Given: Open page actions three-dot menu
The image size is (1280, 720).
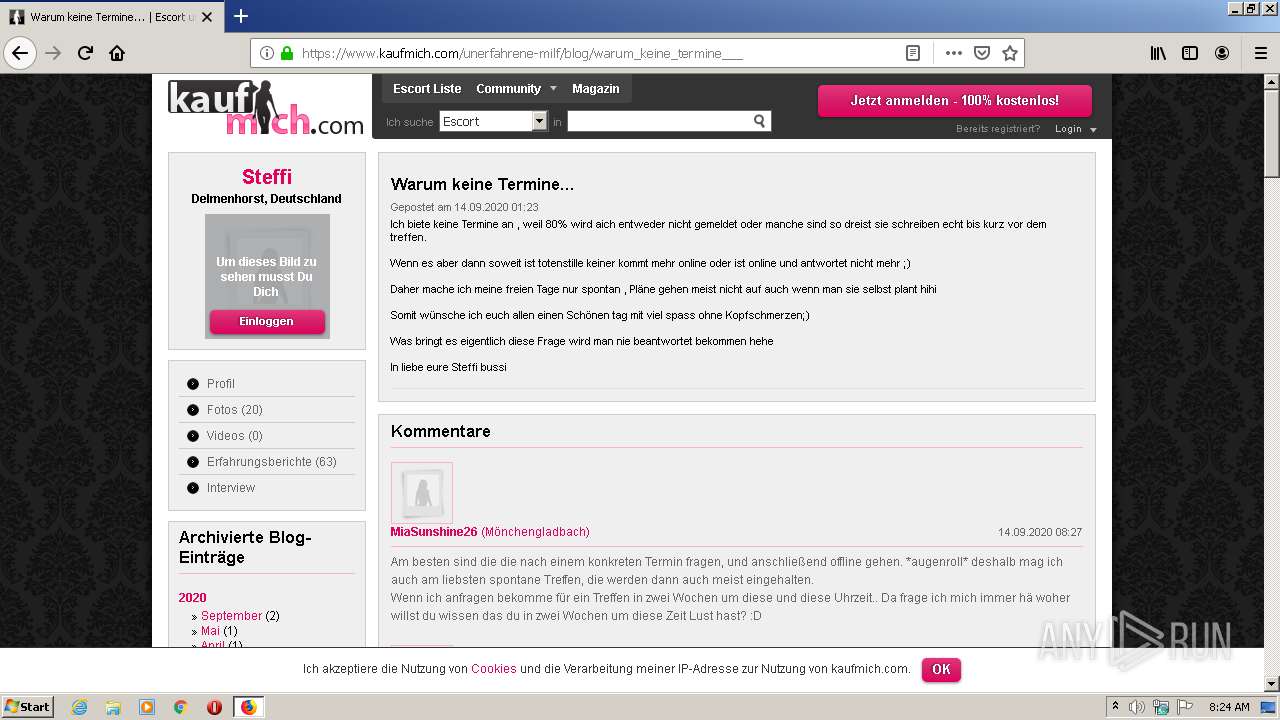Looking at the screenshot, I should [954, 53].
